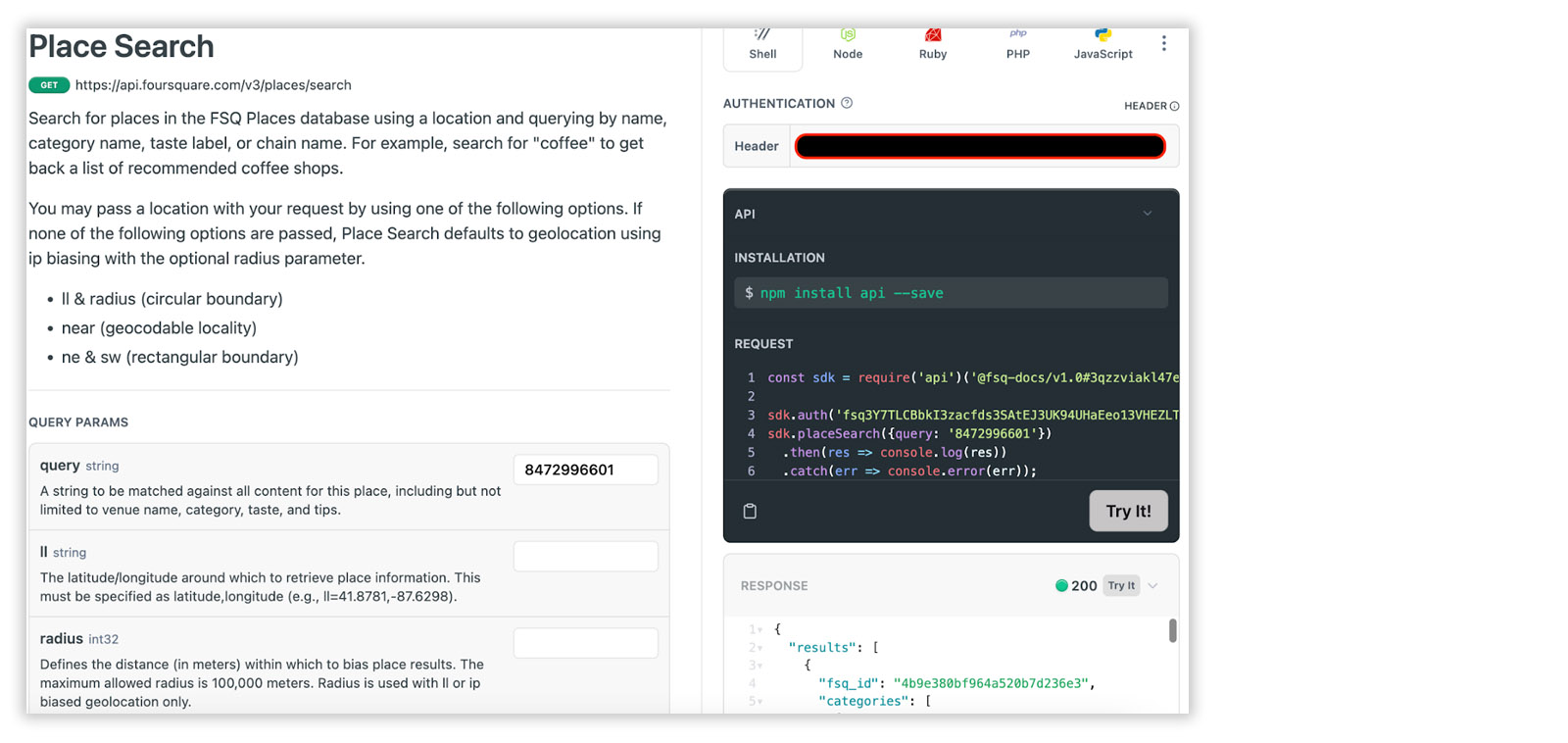Click the const sdk require code line
The image size is (1568, 743).
coord(973,377)
